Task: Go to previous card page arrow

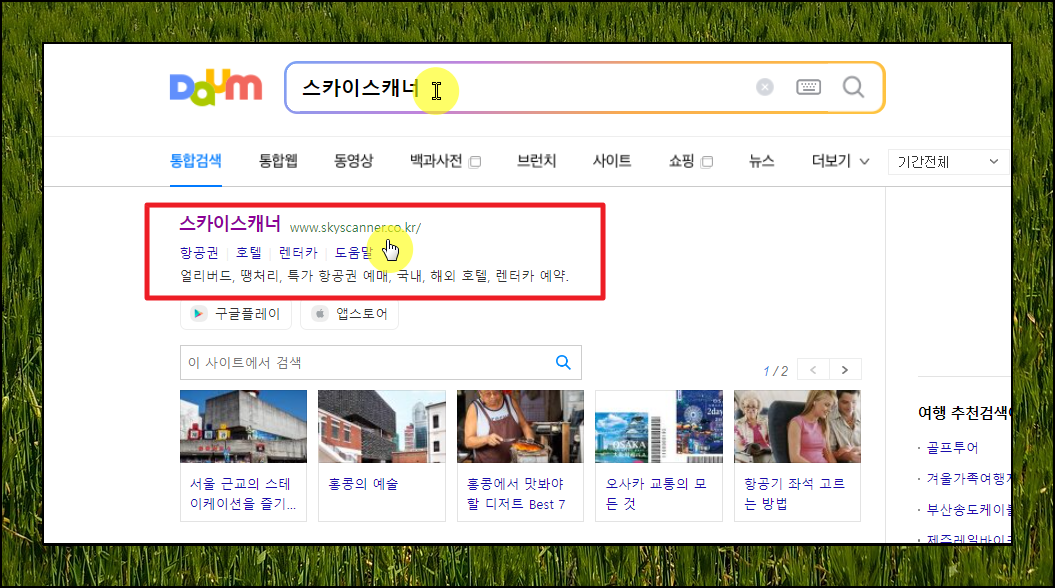Action: (x=813, y=370)
